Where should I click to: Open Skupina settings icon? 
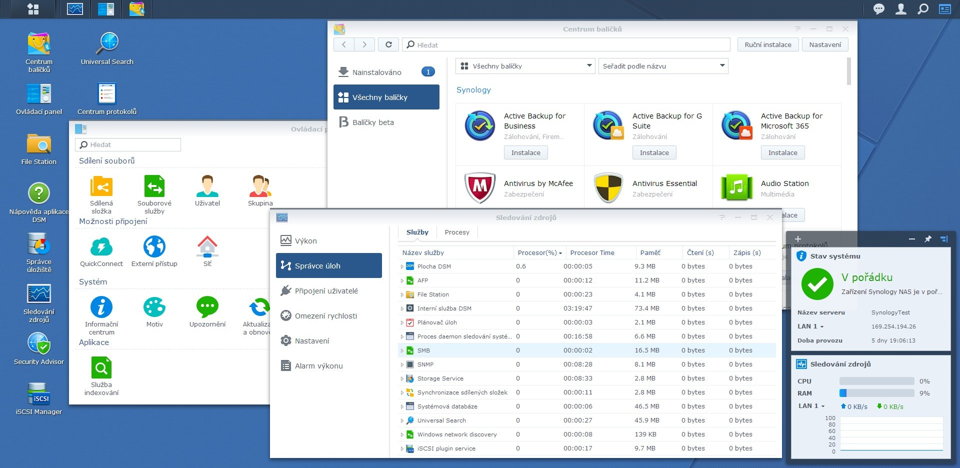click(x=260, y=186)
